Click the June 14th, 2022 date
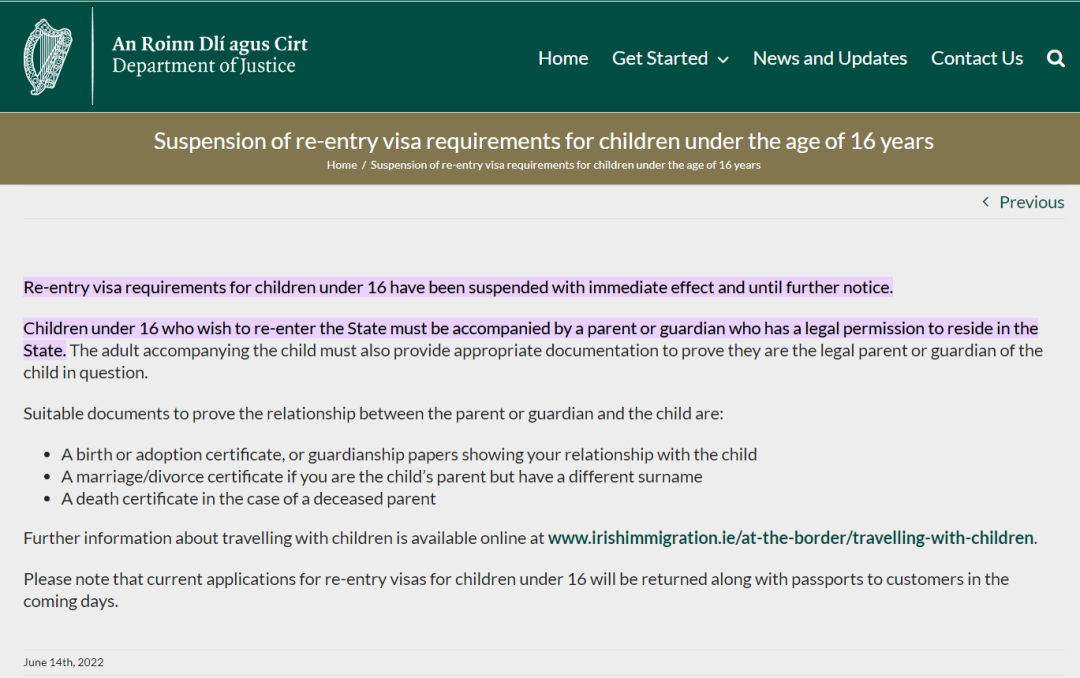 (63, 662)
